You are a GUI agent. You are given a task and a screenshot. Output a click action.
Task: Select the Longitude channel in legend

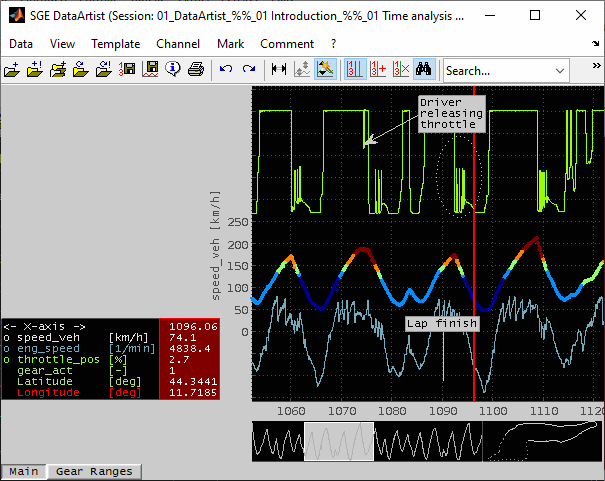(48, 393)
